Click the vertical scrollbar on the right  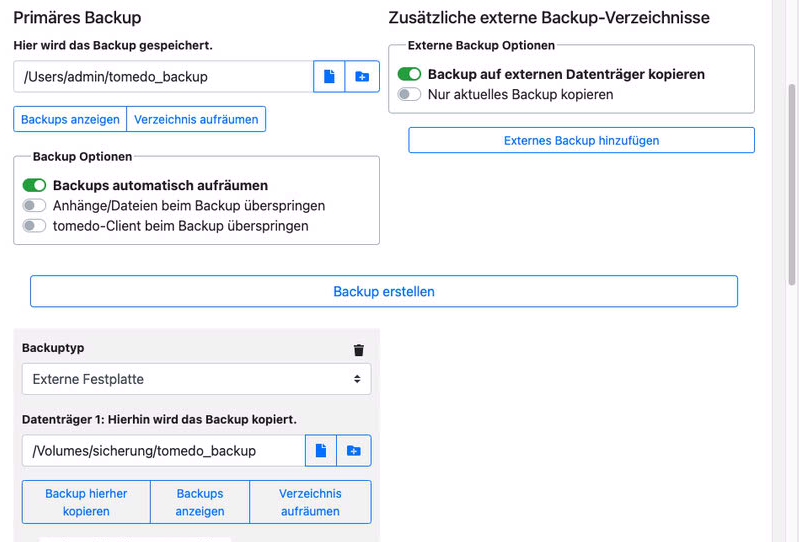791,184
